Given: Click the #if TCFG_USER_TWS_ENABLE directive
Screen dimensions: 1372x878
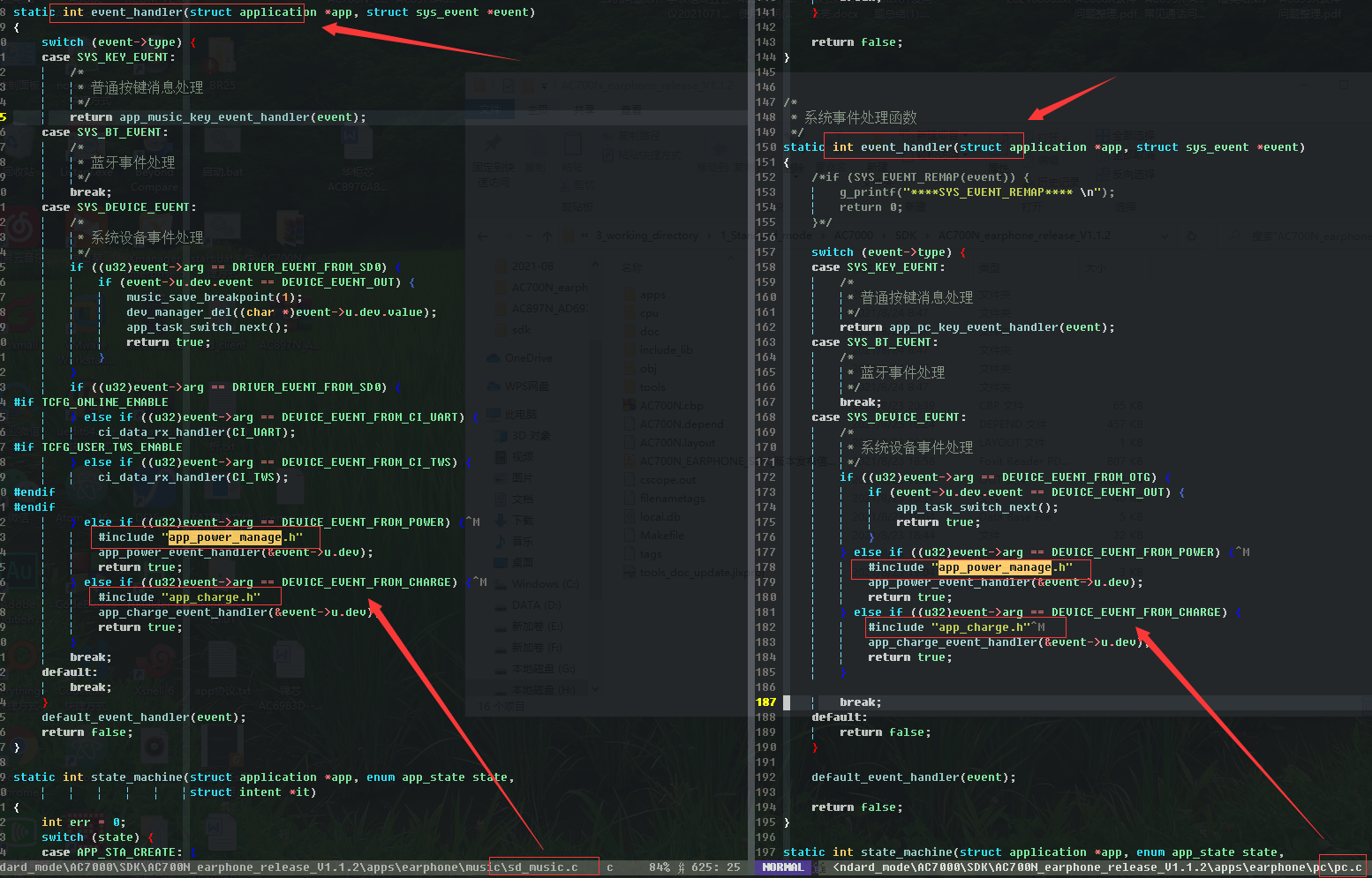Looking at the screenshot, I should 98,447.
